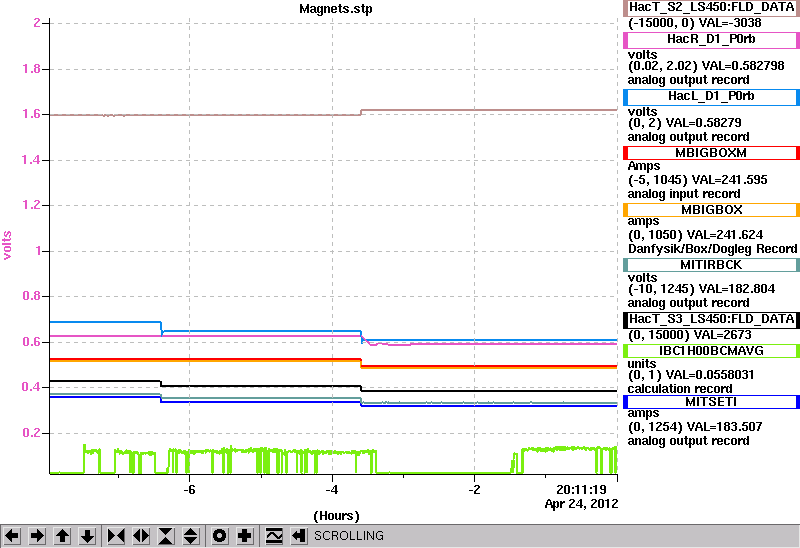Zoom in vertically with hourglass icon

pos(166,536)
